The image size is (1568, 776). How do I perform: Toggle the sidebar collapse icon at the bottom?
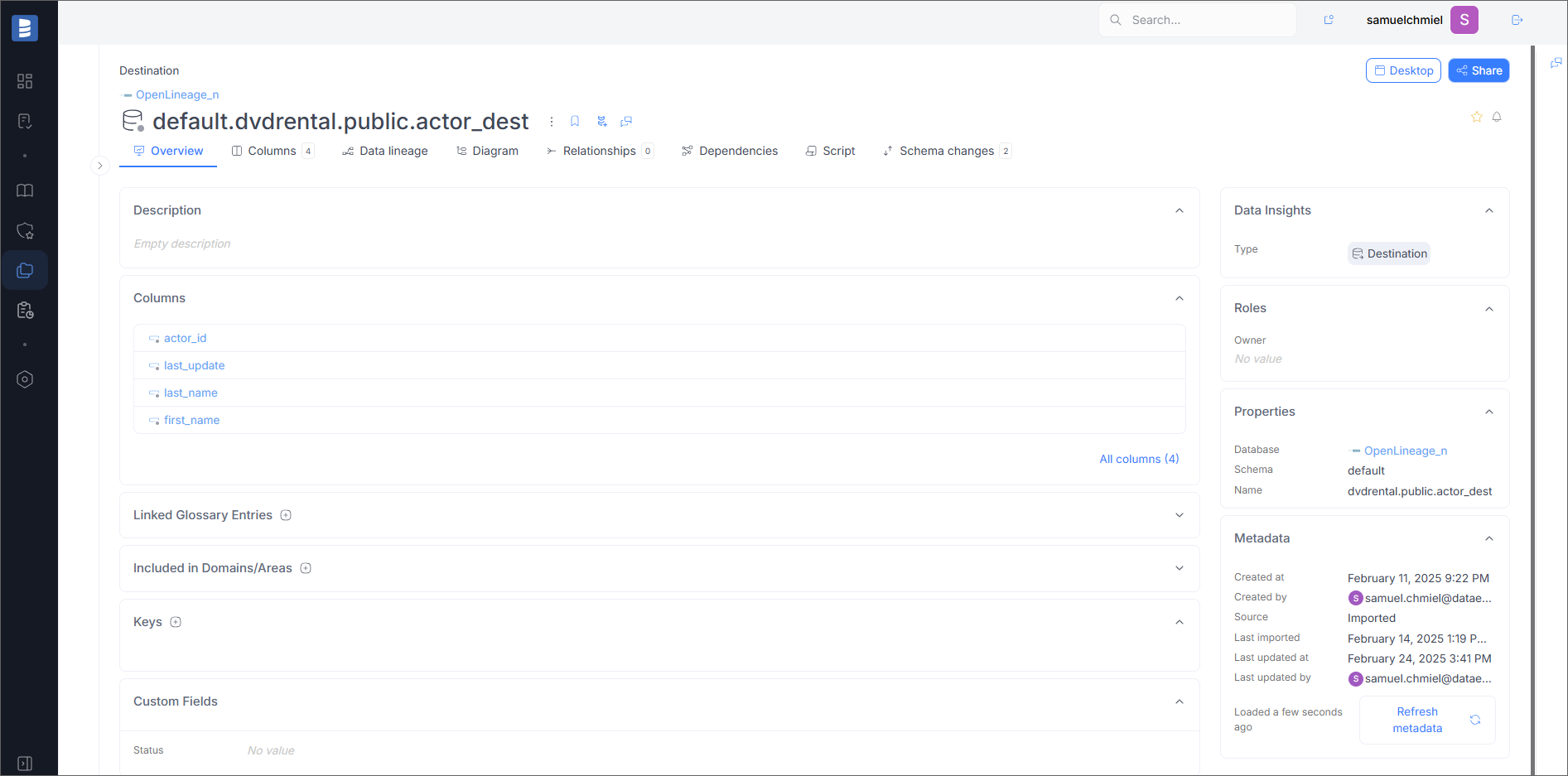click(x=25, y=764)
